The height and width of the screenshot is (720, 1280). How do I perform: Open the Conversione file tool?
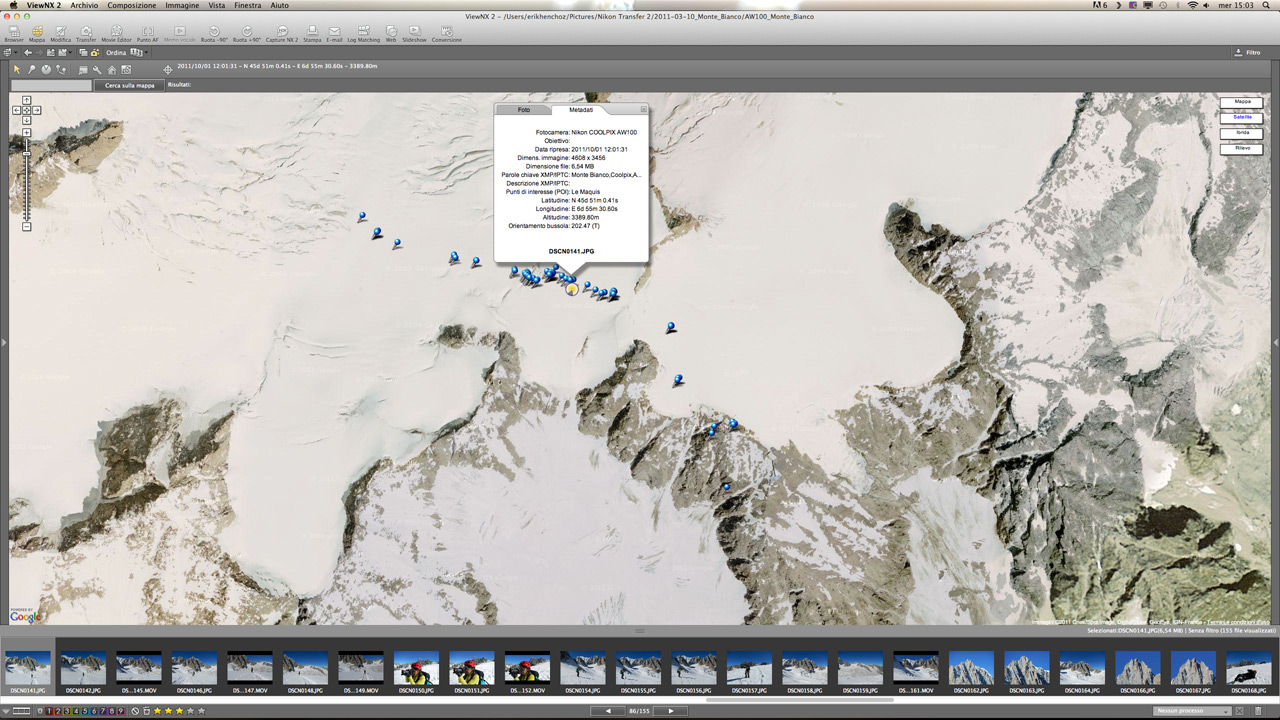point(446,34)
